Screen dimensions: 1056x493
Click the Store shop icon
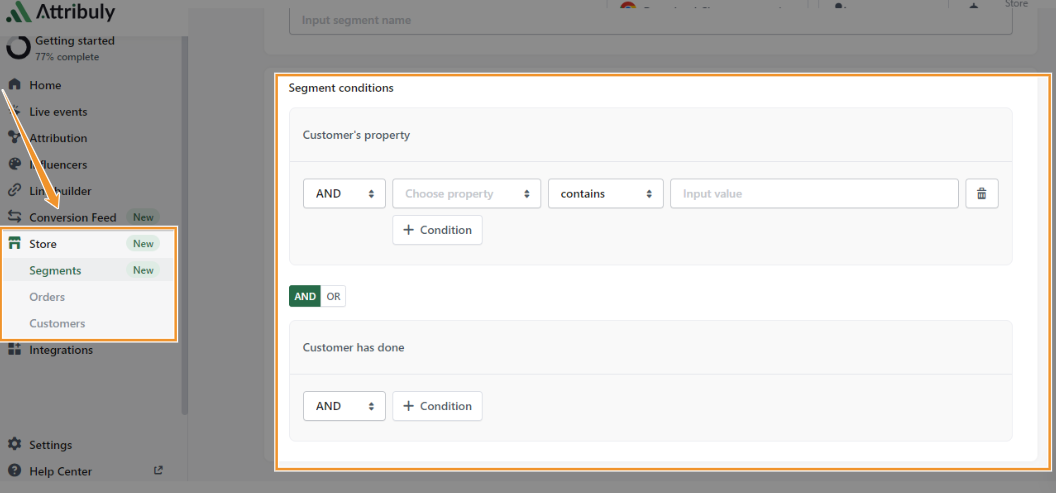pos(15,244)
